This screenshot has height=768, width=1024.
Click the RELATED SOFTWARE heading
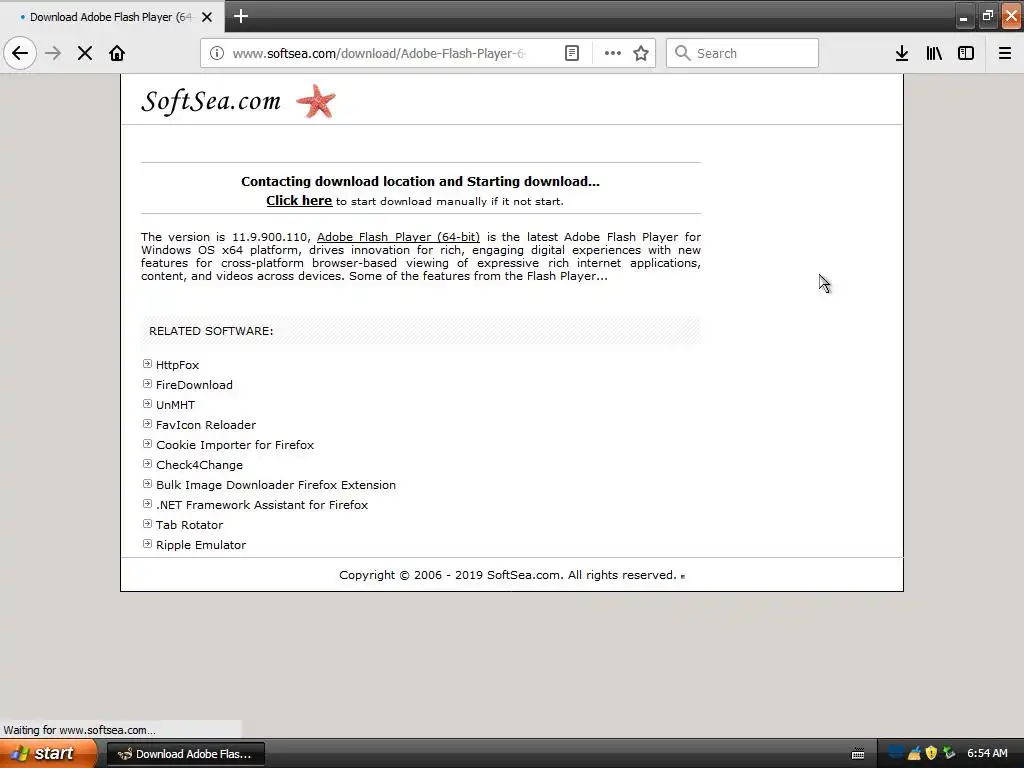211,331
